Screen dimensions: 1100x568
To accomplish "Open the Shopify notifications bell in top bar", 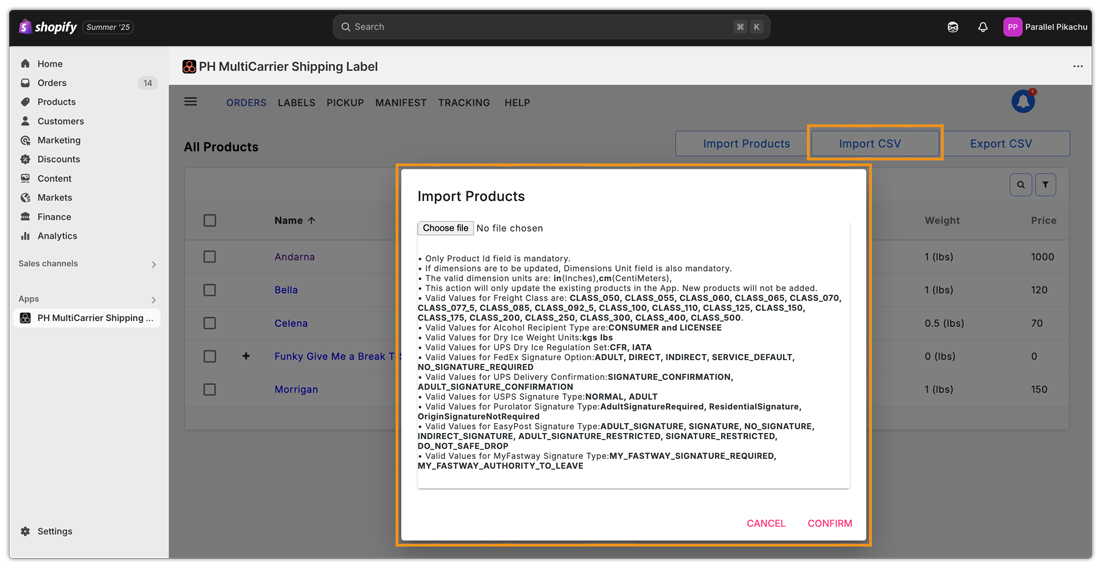I will (x=983, y=27).
